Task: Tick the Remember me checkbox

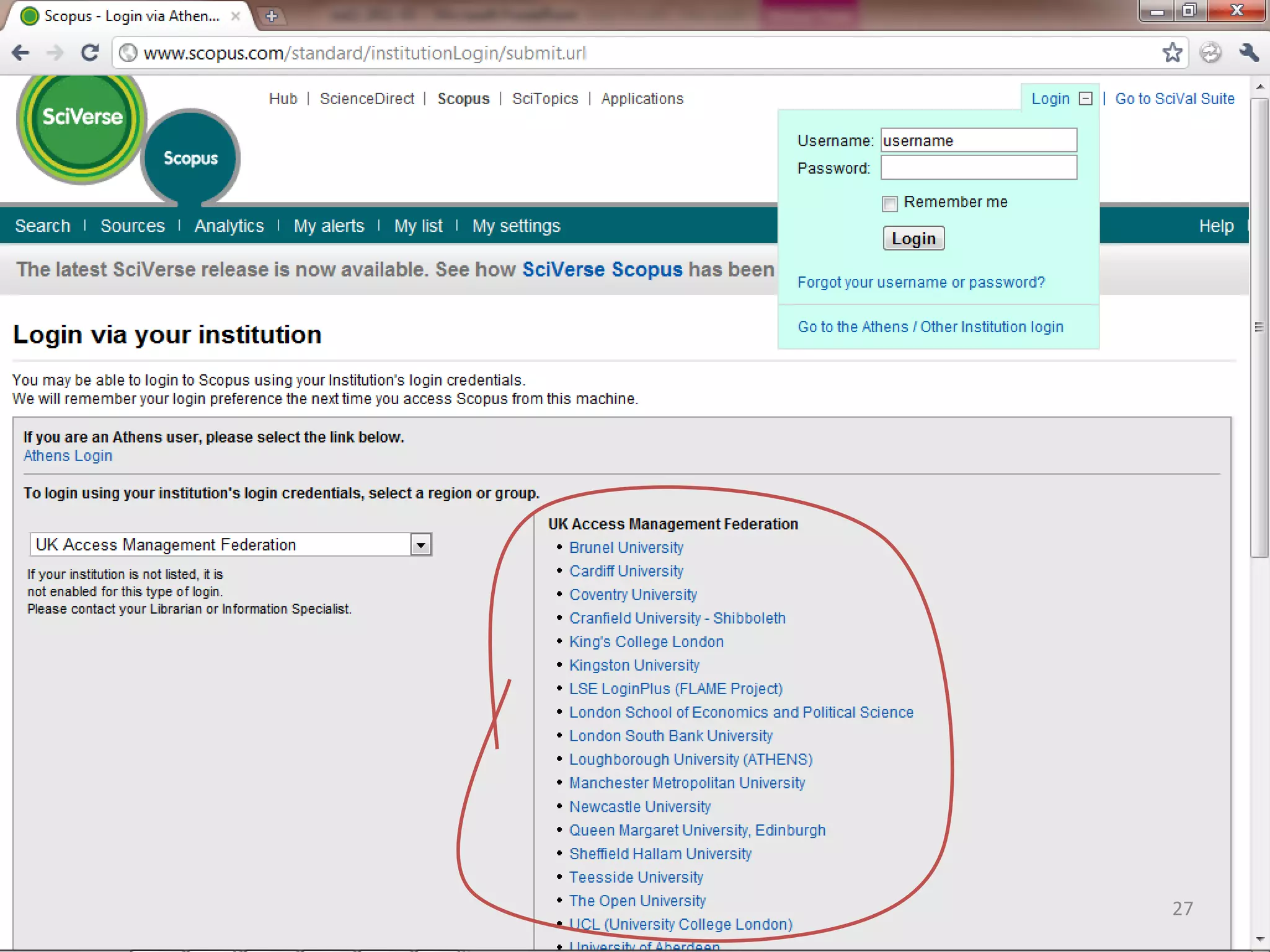Action: pos(890,203)
